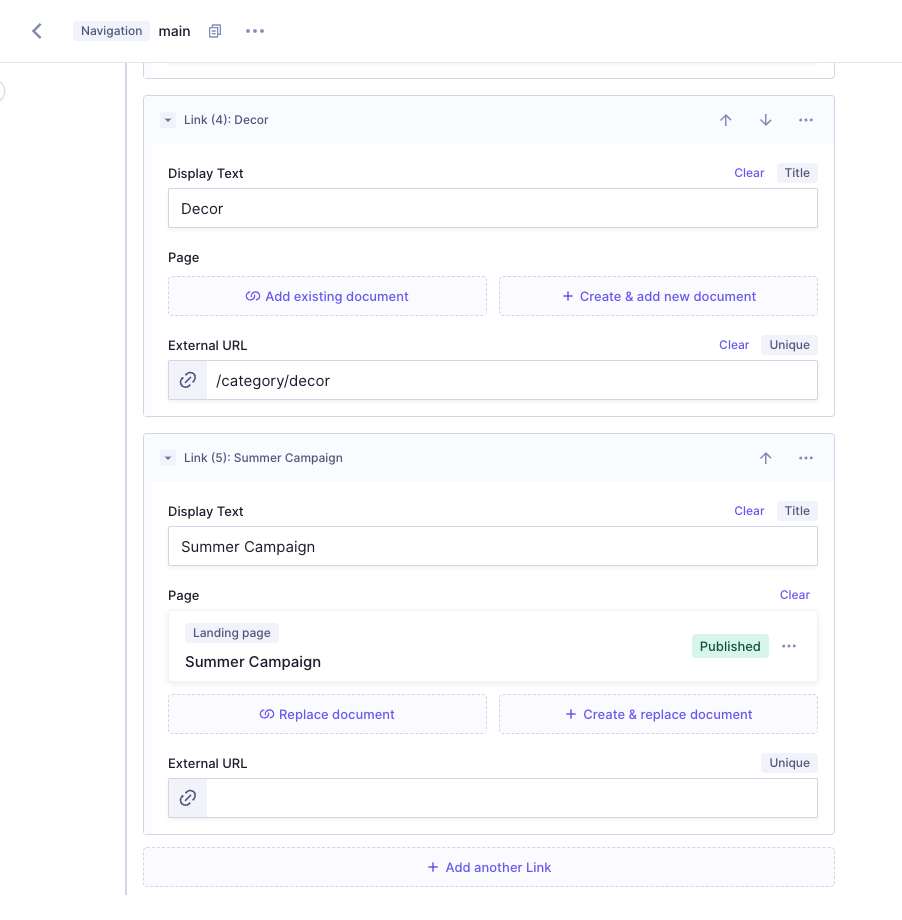This screenshot has width=902, height=920.
Task: Click Replace document for Summer Campaign
Action: click(x=327, y=714)
